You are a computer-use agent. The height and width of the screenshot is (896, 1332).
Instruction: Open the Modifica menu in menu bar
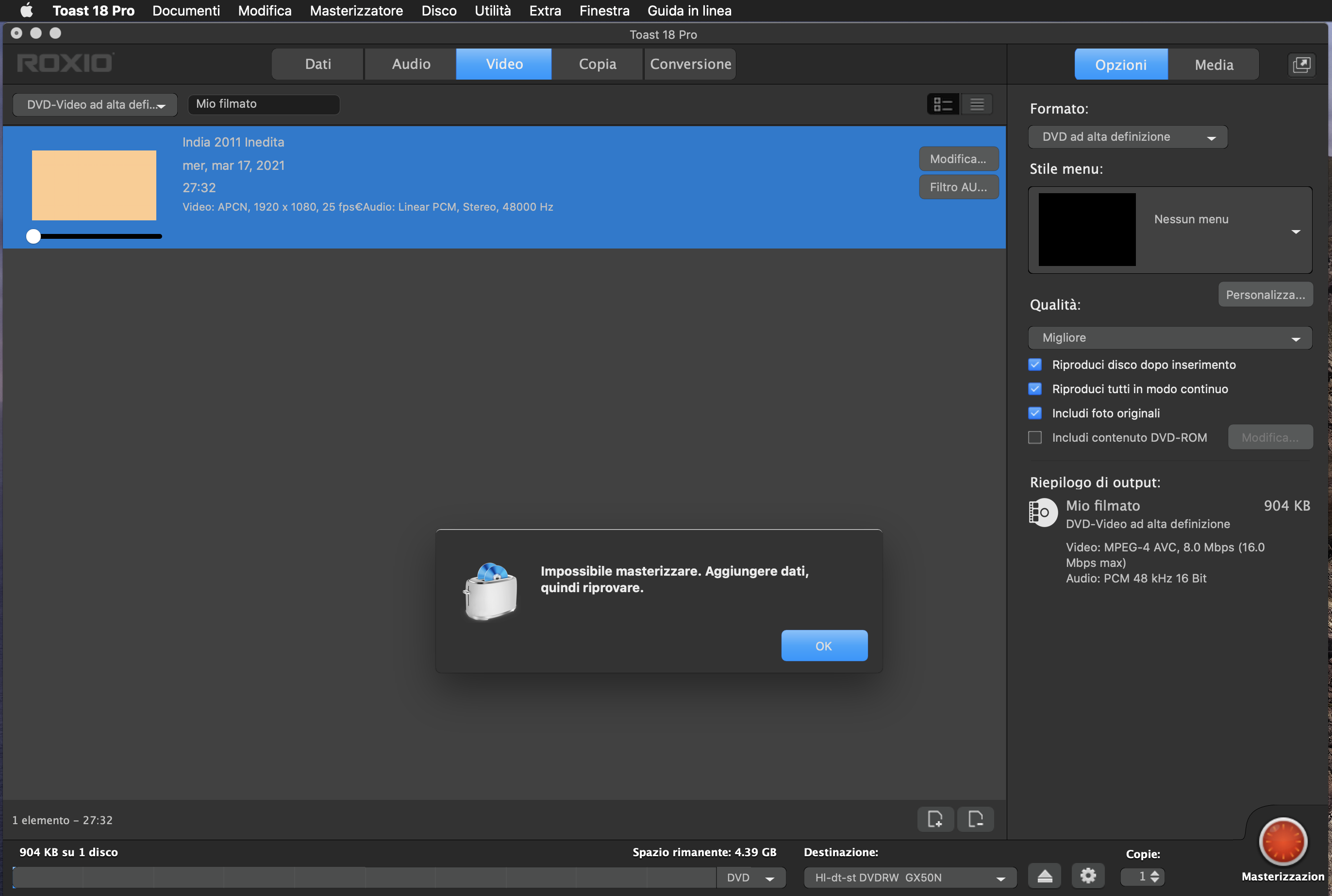coord(265,10)
